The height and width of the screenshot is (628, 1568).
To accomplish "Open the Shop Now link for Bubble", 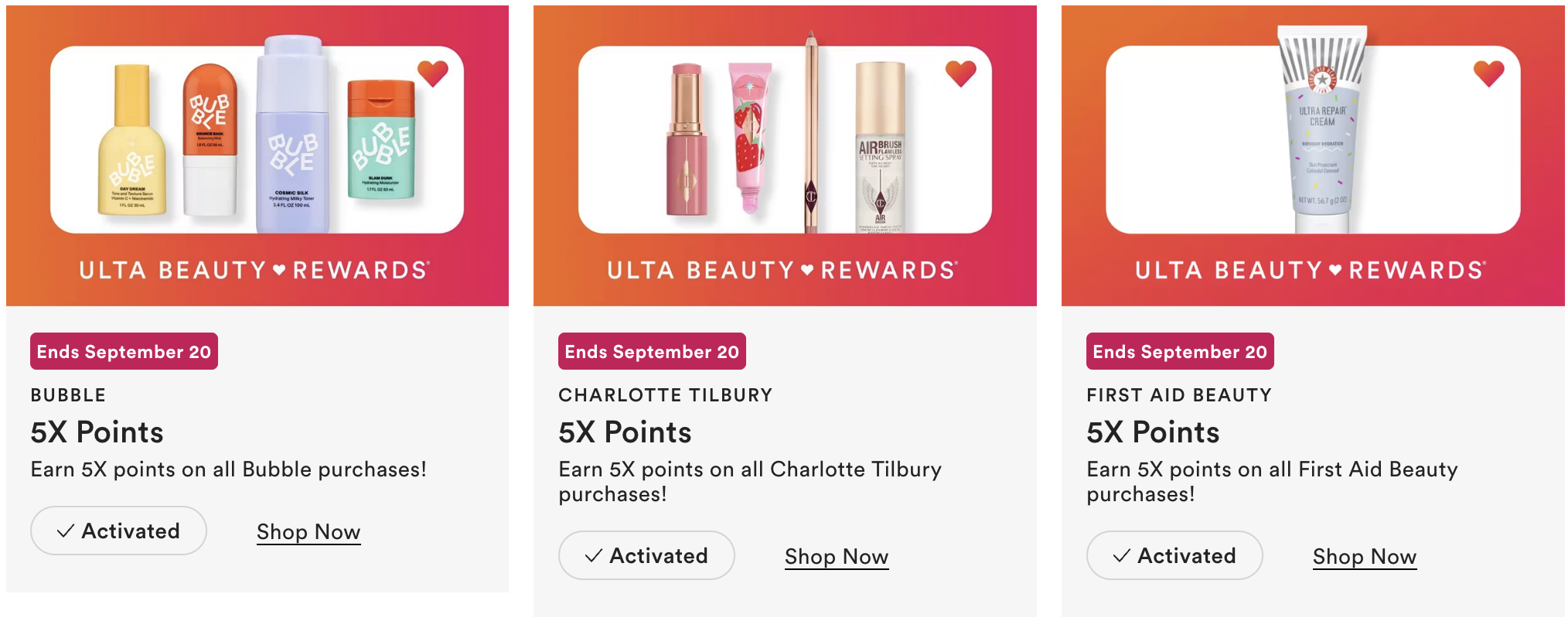I will pyautogui.click(x=308, y=532).
